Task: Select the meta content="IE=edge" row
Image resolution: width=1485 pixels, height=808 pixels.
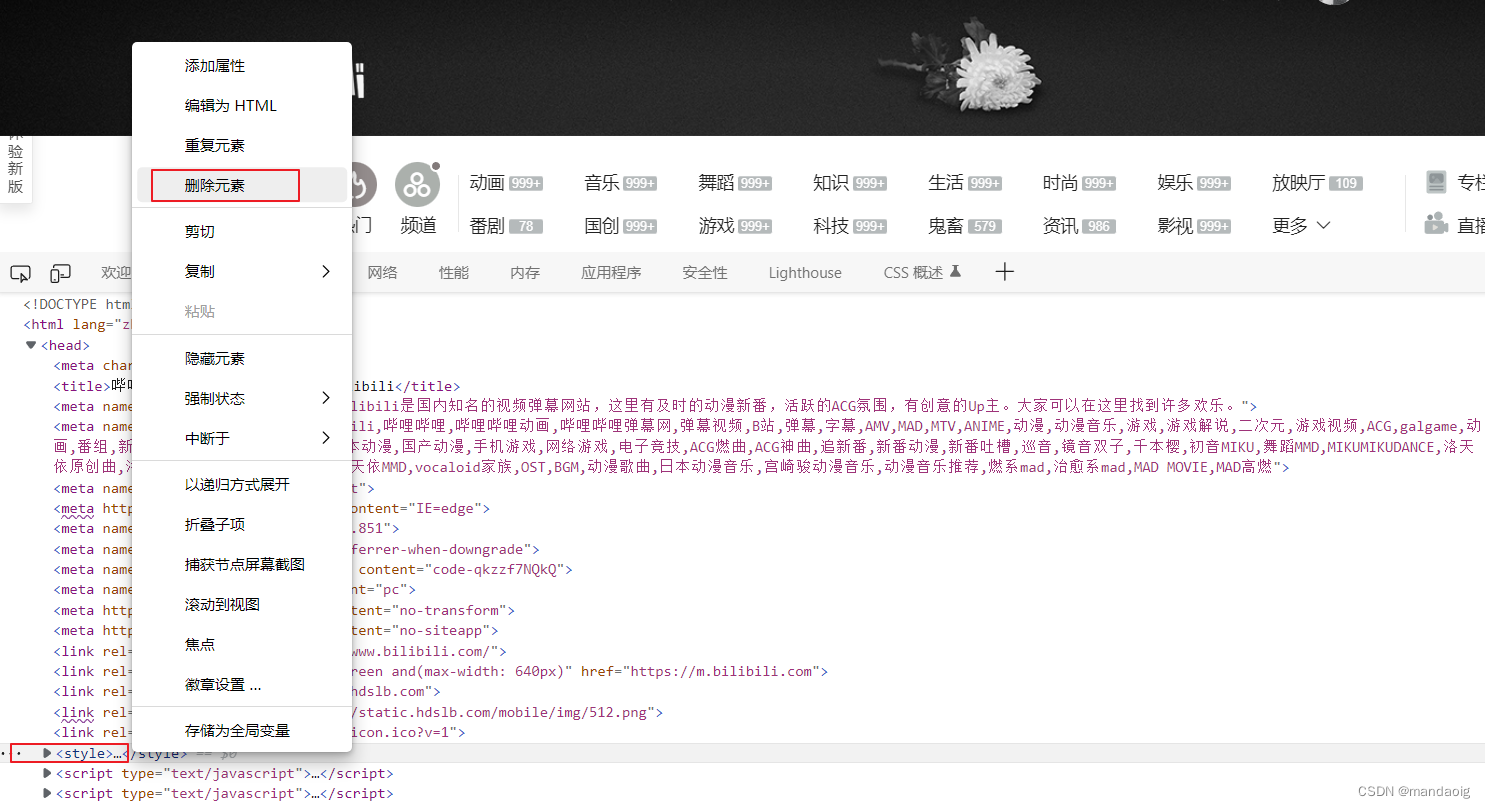Action: pos(742,508)
